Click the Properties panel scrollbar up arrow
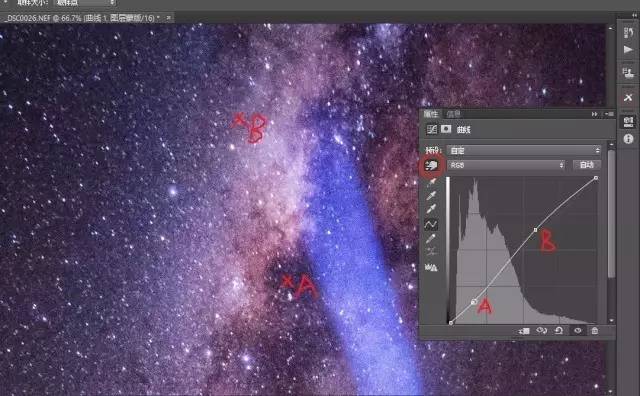 point(611,145)
